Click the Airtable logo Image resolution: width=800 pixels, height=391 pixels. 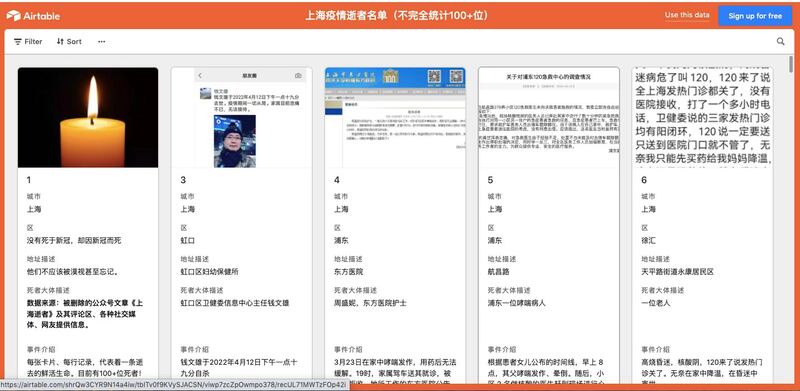pyautogui.click(x=33, y=16)
